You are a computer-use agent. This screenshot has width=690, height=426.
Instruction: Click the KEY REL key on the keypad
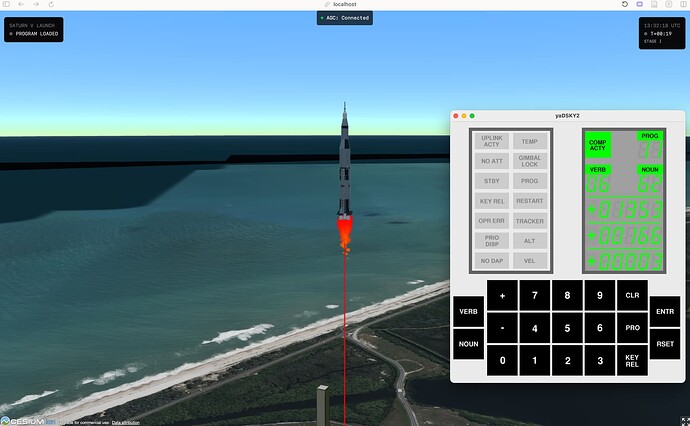pyautogui.click(x=632, y=360)
